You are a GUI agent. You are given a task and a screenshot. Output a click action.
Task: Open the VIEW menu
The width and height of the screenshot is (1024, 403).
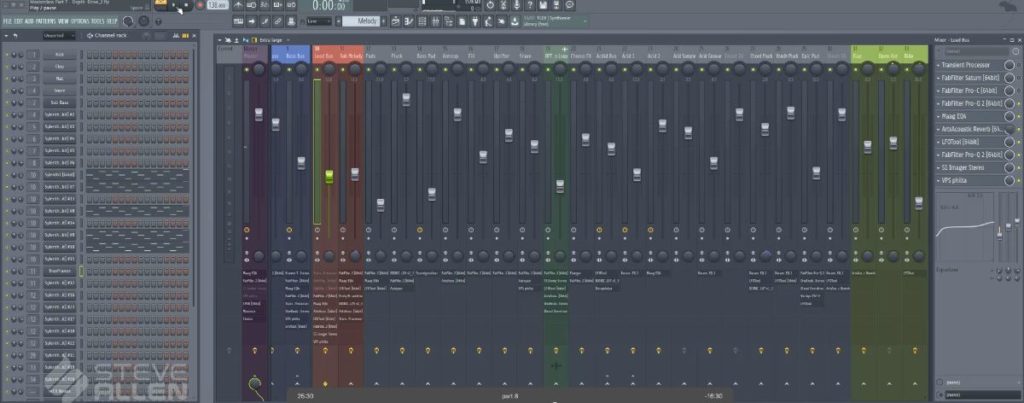point(63,22)
